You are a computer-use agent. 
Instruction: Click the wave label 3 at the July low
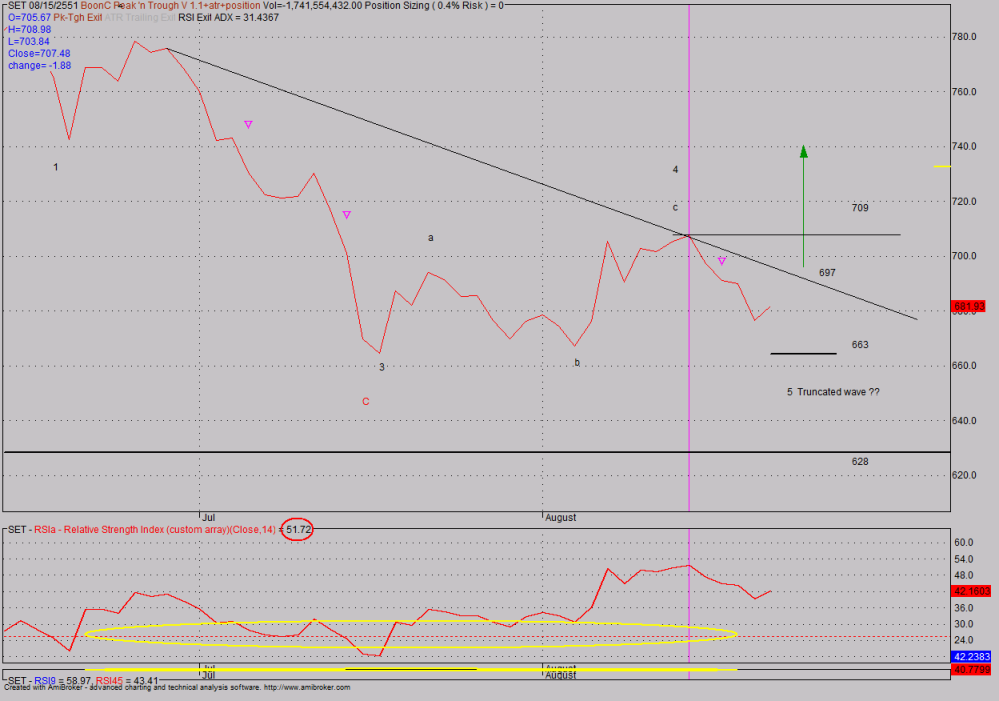(x=382, y=367)
